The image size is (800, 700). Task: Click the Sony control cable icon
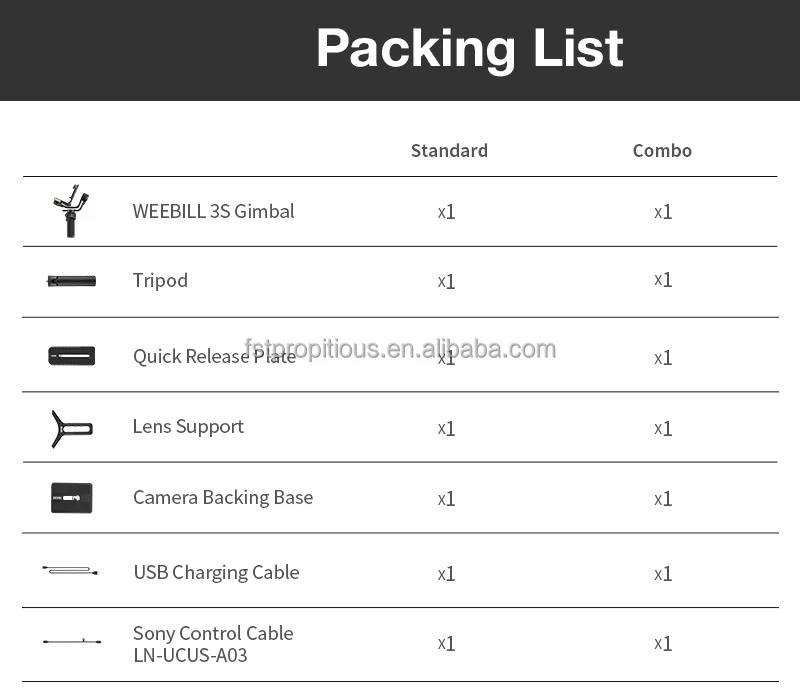click(71, 641)
